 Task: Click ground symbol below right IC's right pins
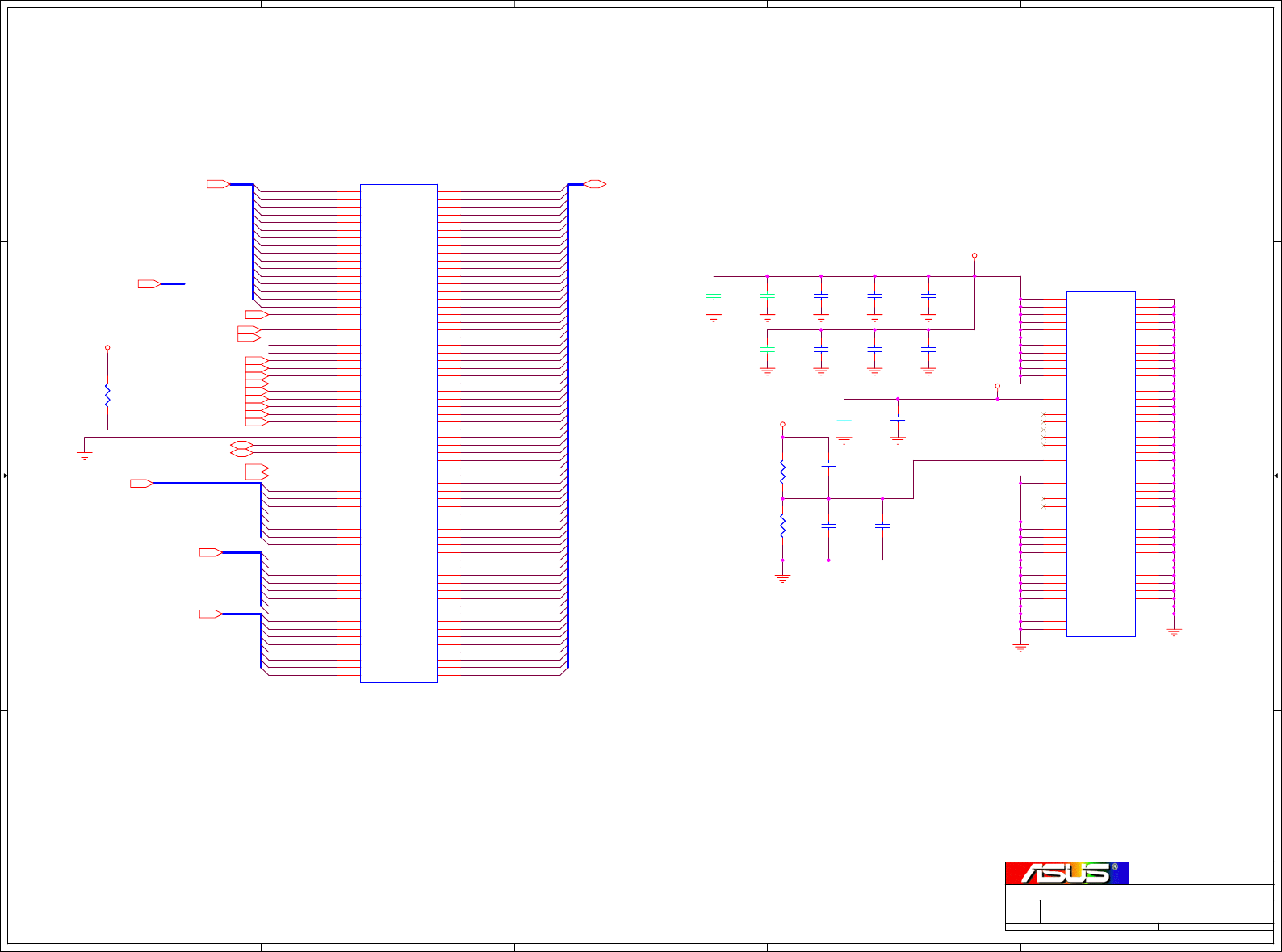coord(1175,632)
